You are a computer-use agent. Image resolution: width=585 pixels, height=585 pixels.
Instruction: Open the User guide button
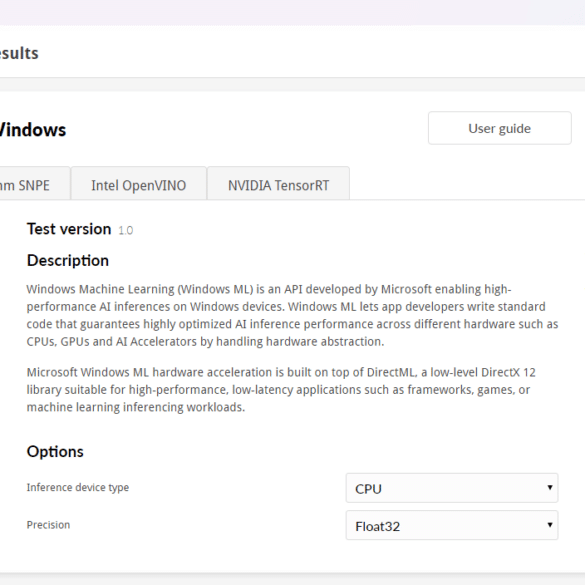coord(500,128)
